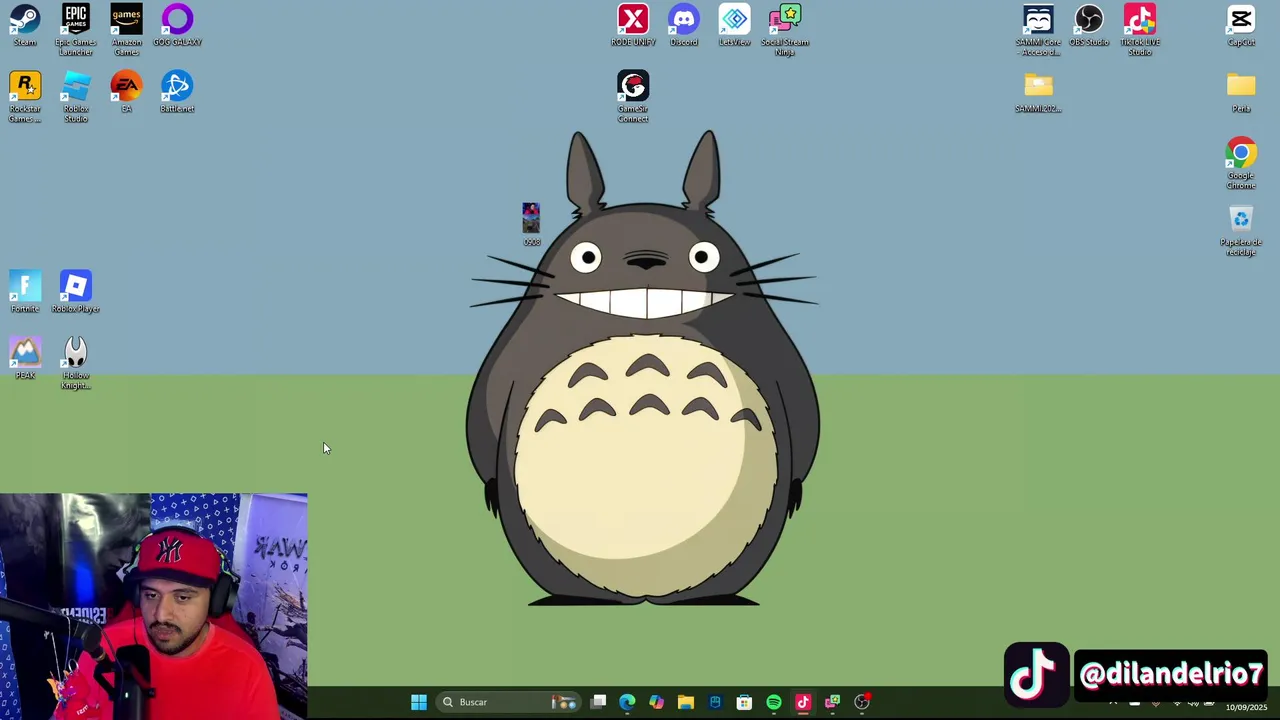This screenshot has width=1280, height=720.
Task: Select the CapCut shortcut
Action: [x=1241, y=26]
